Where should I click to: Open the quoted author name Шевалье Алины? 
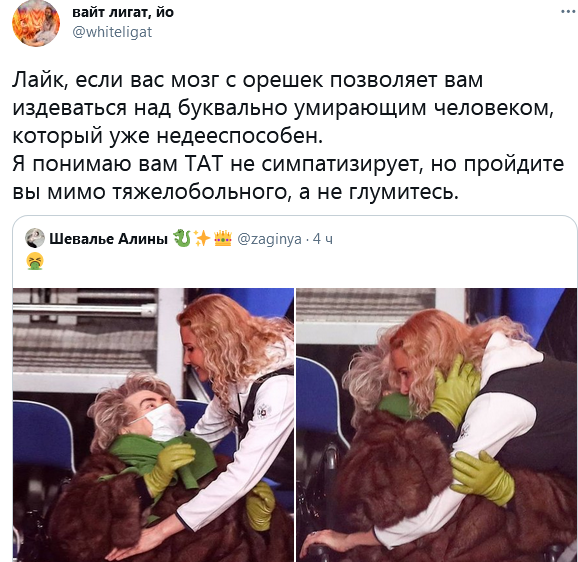pyautogui.click(x=108, y=239)
